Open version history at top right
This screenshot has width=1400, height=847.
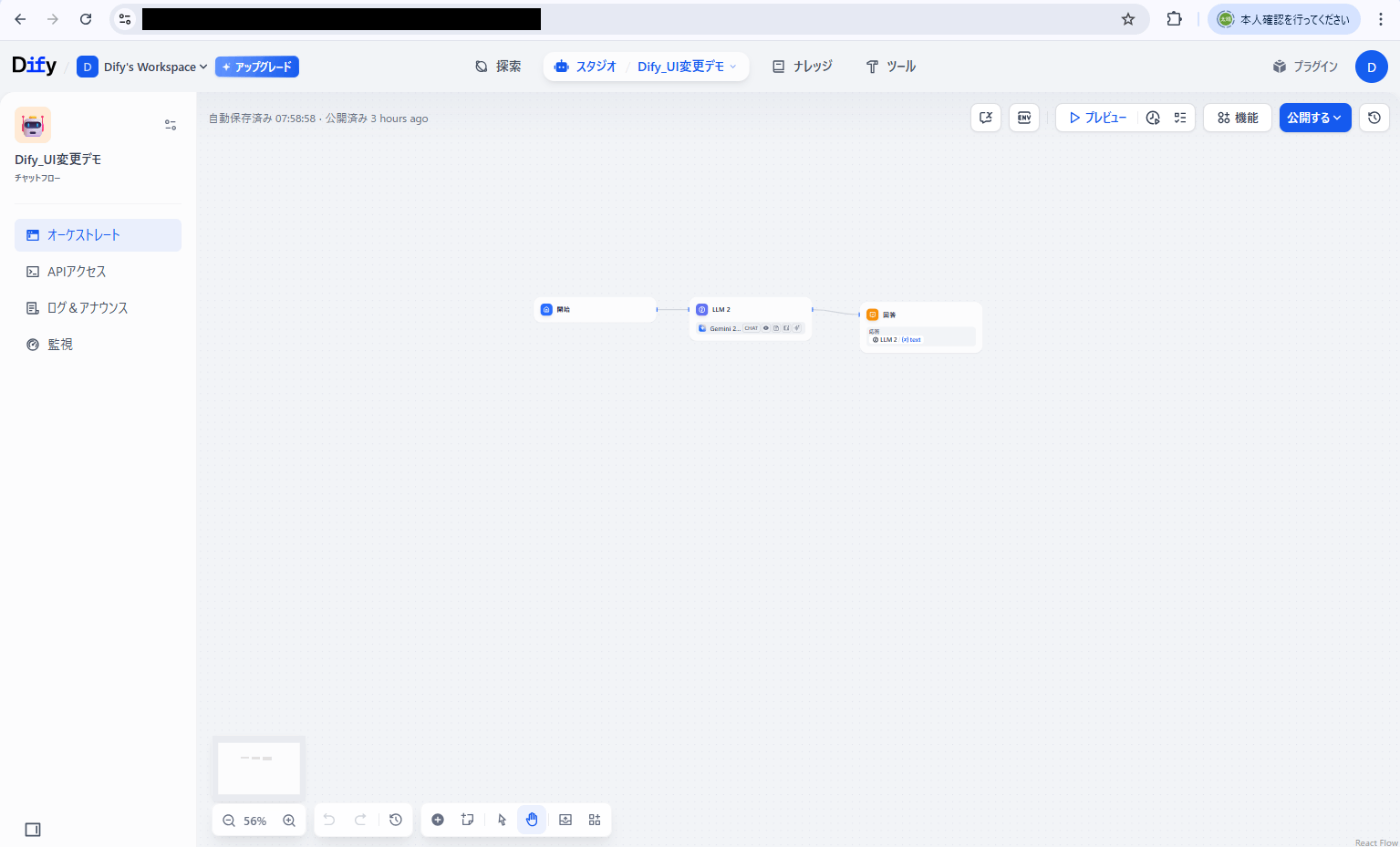1374,118
